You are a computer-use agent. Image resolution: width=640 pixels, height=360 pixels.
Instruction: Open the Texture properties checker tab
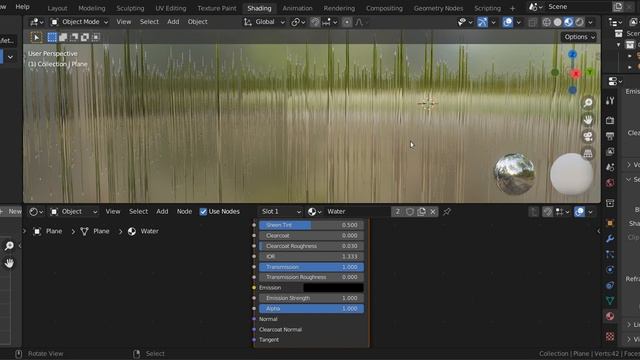click(x=610, y=336)
